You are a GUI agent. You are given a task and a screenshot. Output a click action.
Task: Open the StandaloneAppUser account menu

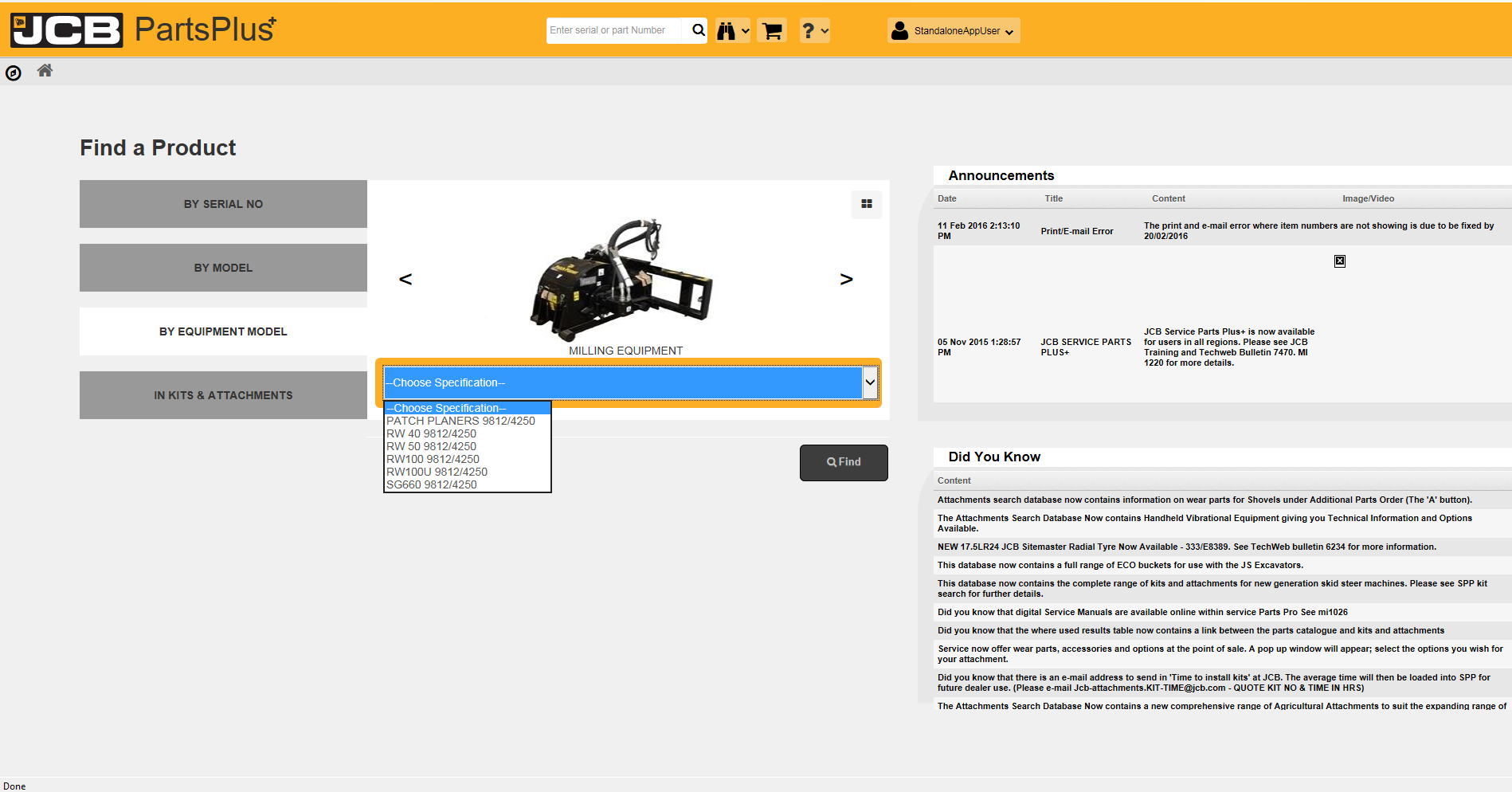point(954,31)
